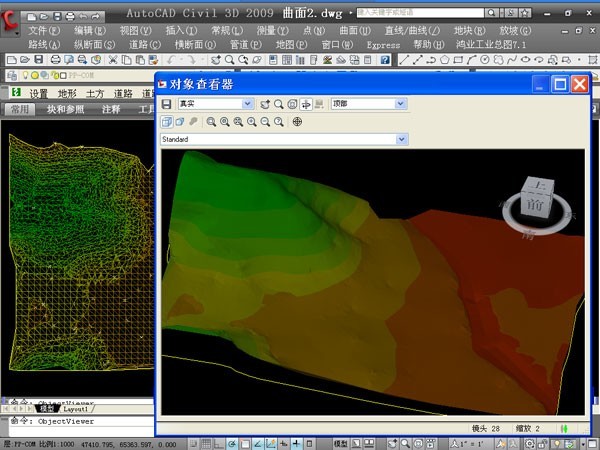The width and height of the screenshot is (600, 450).
Task: Click the magnifier zoom tool beside the visual style
Action: point(278,104)
